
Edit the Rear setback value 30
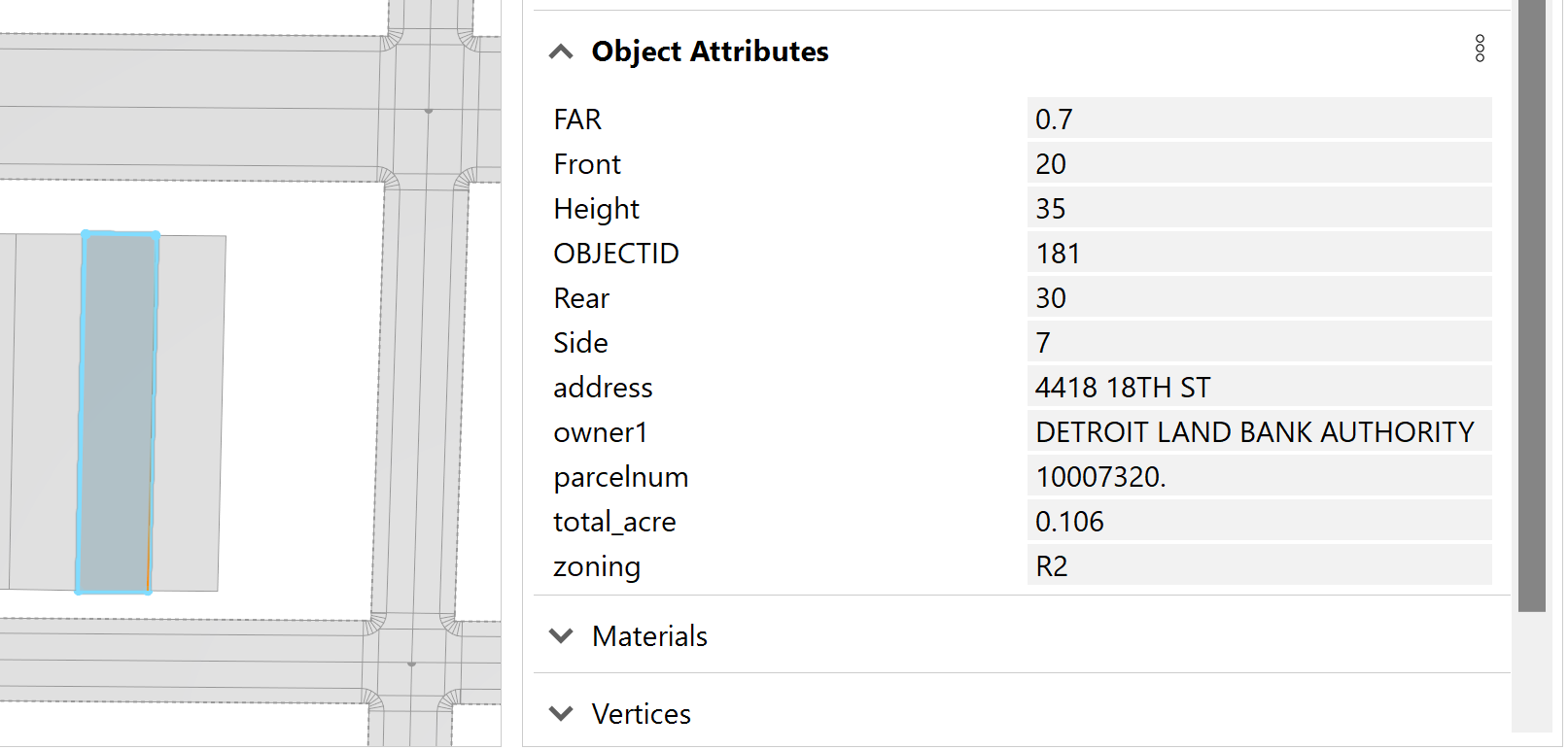1258,296
